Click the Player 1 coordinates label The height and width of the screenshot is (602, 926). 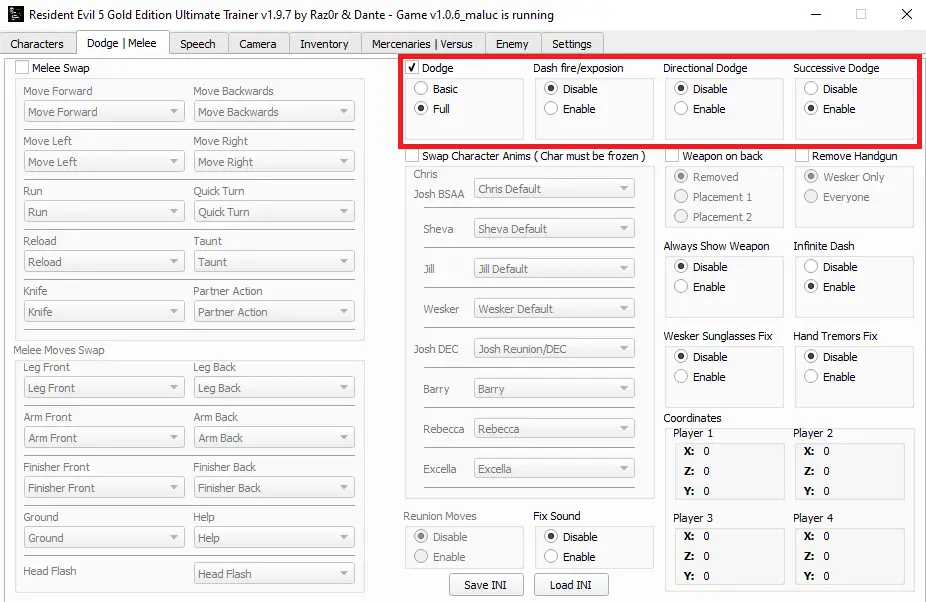(x=693, y=433)
